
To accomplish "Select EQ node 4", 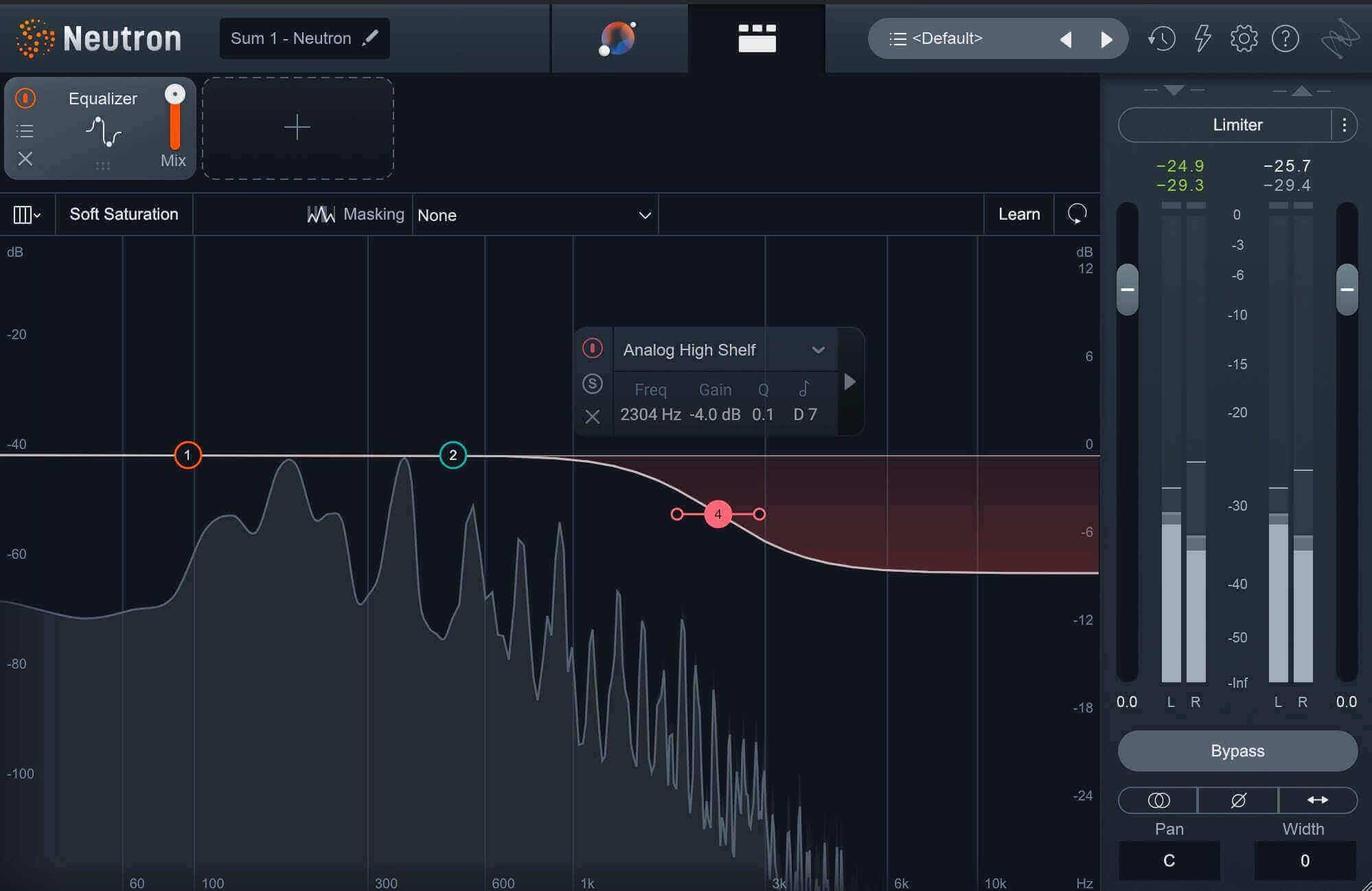I will (718, 514).
